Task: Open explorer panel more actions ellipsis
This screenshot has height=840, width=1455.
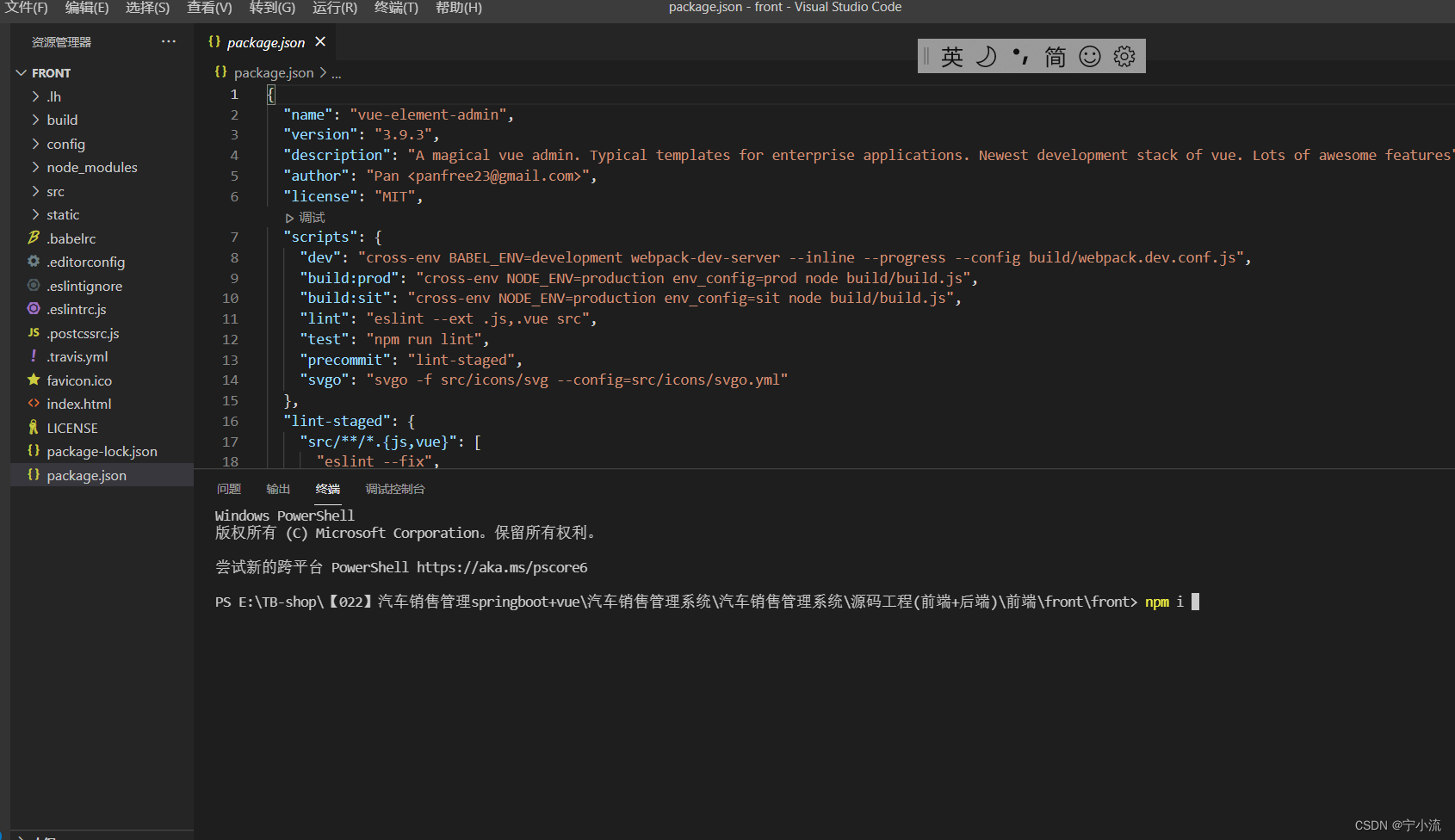Action: tap(169, 41)
